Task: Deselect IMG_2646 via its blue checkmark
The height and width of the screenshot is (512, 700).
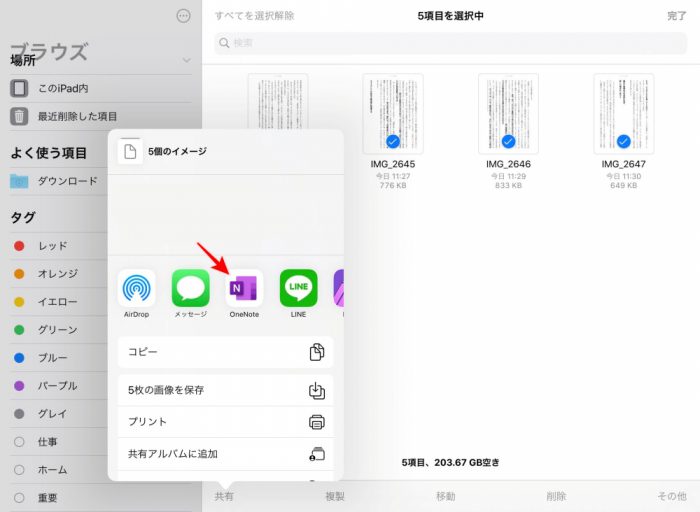Action: pyautogui.click(x=508, y=142)
